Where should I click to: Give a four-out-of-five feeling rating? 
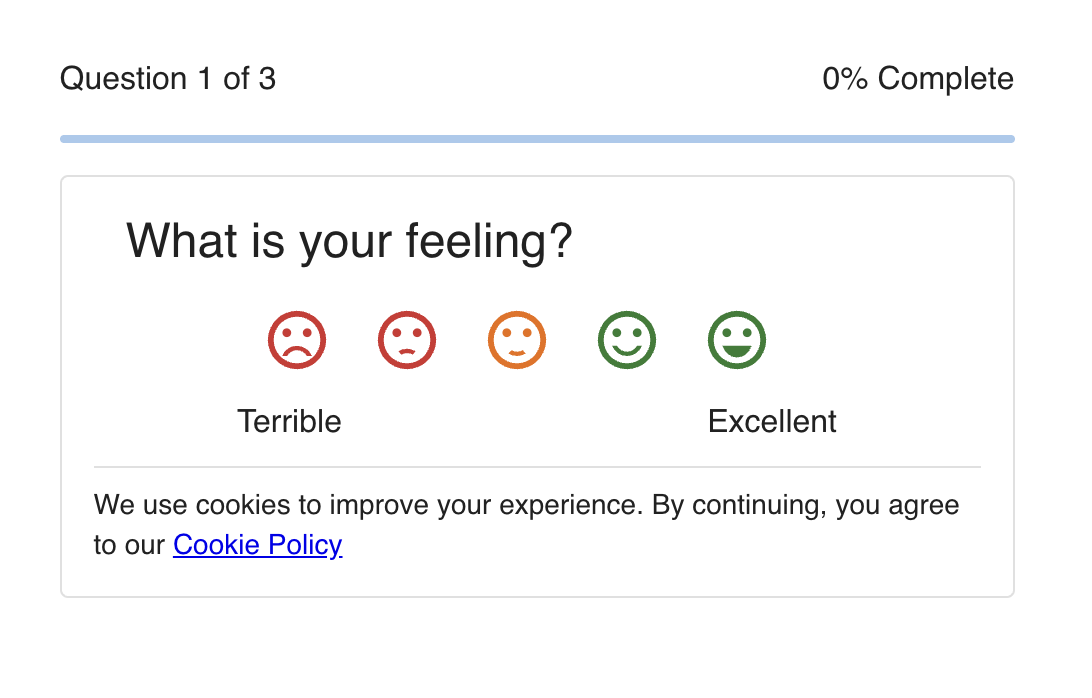[x=627, y=340]
